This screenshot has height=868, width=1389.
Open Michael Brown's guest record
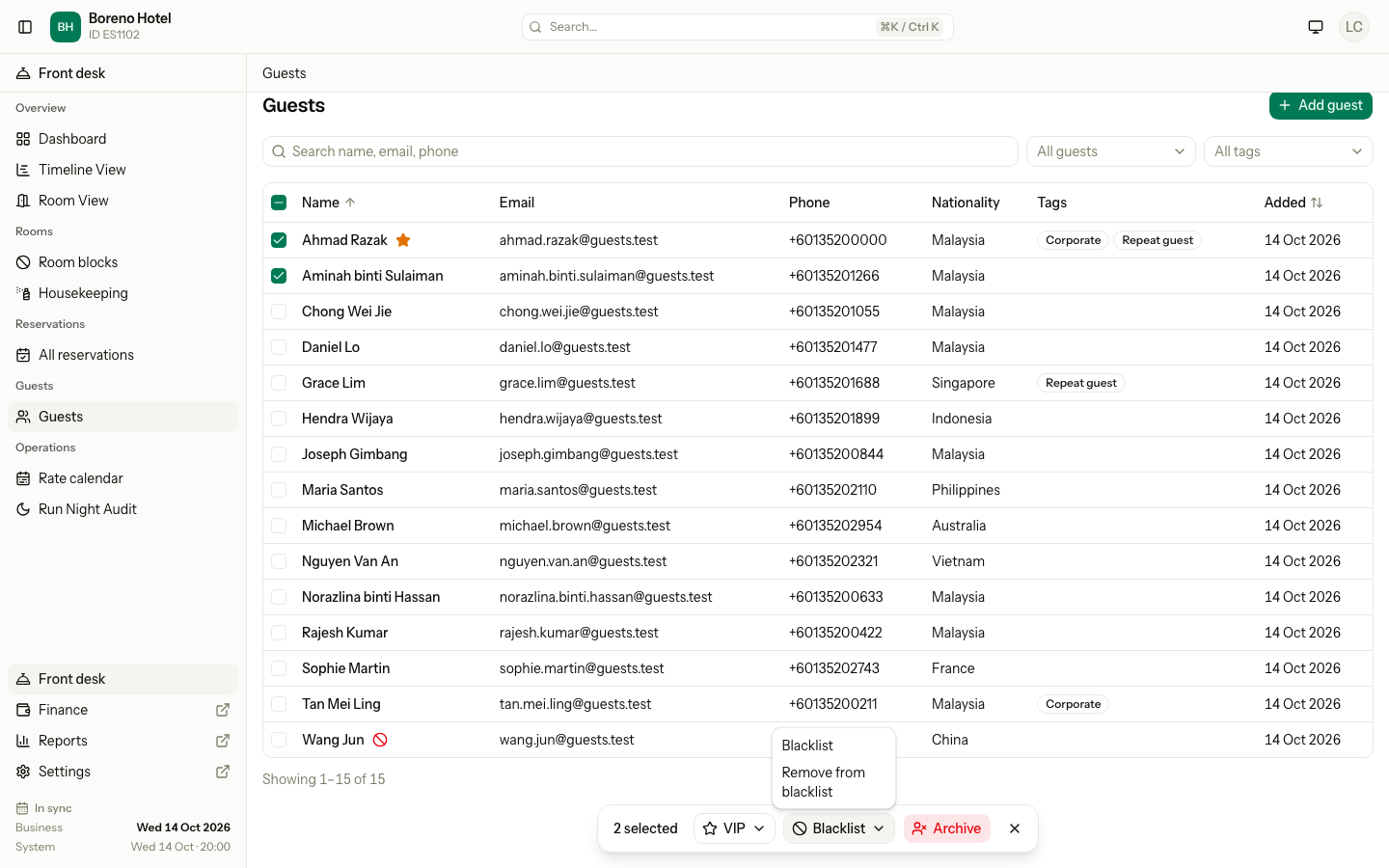(x=347, y=526)
